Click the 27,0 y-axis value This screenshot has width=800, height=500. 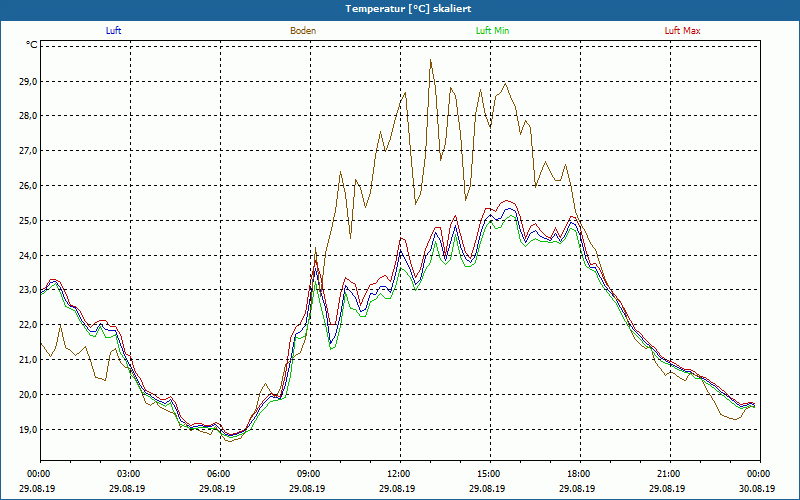[28, 151]
